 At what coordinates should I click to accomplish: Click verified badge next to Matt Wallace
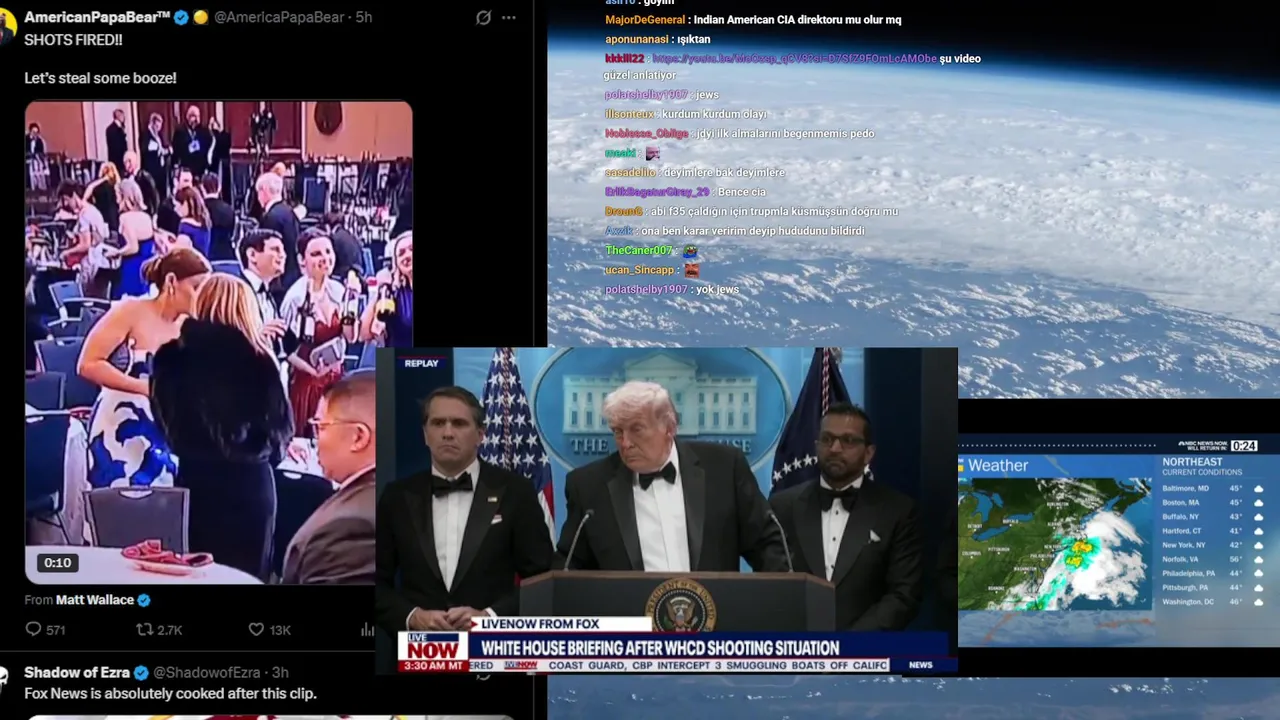pyautogui.click(x=144, y=600)
